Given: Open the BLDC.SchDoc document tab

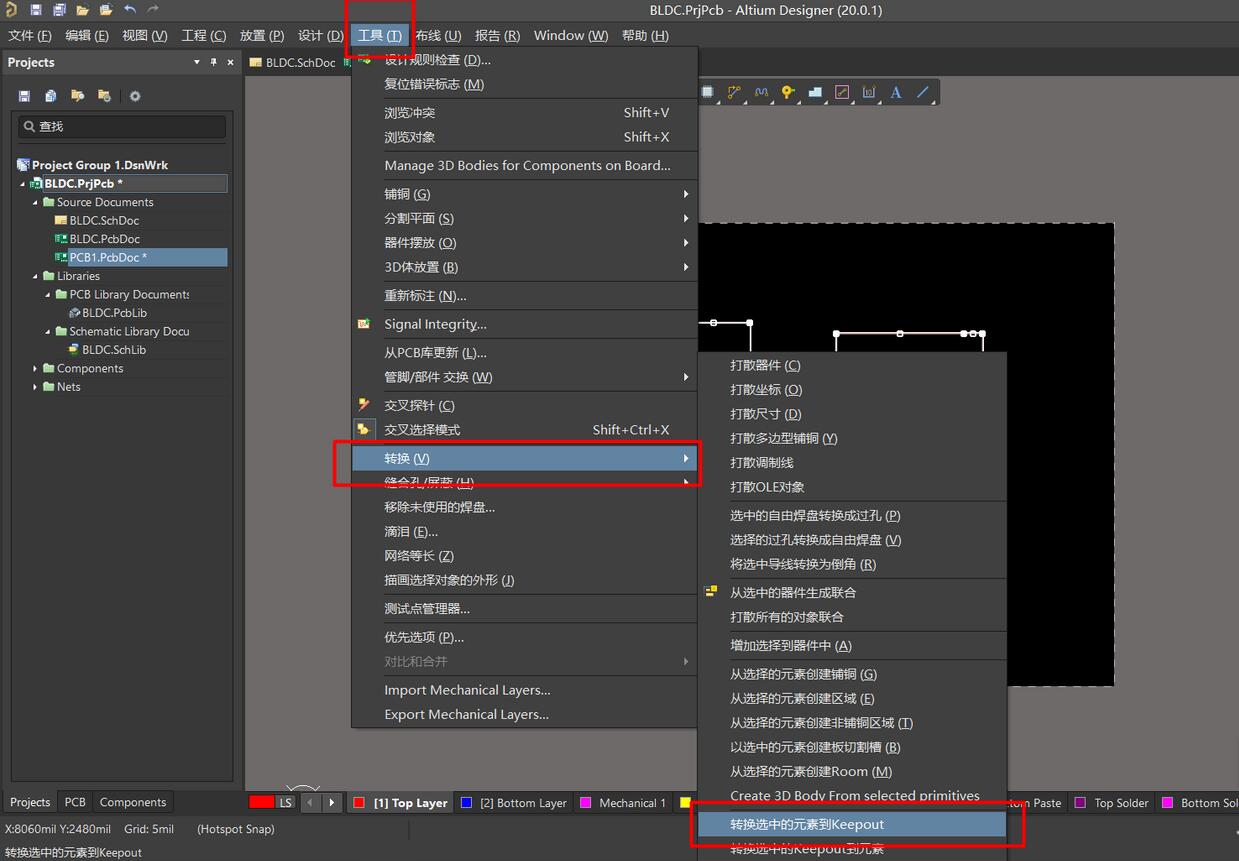Looking at the screenshot, I should coord(293,62).
